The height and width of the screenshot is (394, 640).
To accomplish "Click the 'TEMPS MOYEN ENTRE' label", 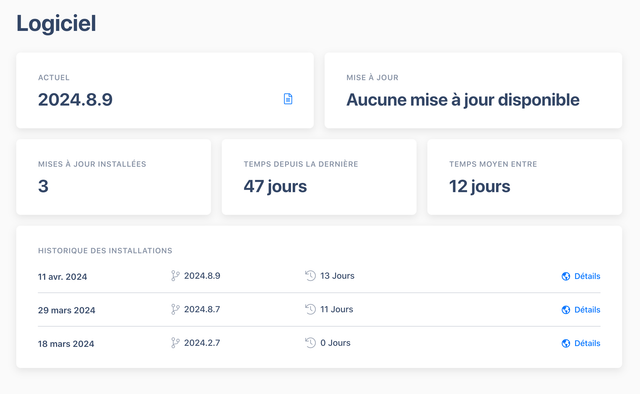I will [x=493, y=164].
